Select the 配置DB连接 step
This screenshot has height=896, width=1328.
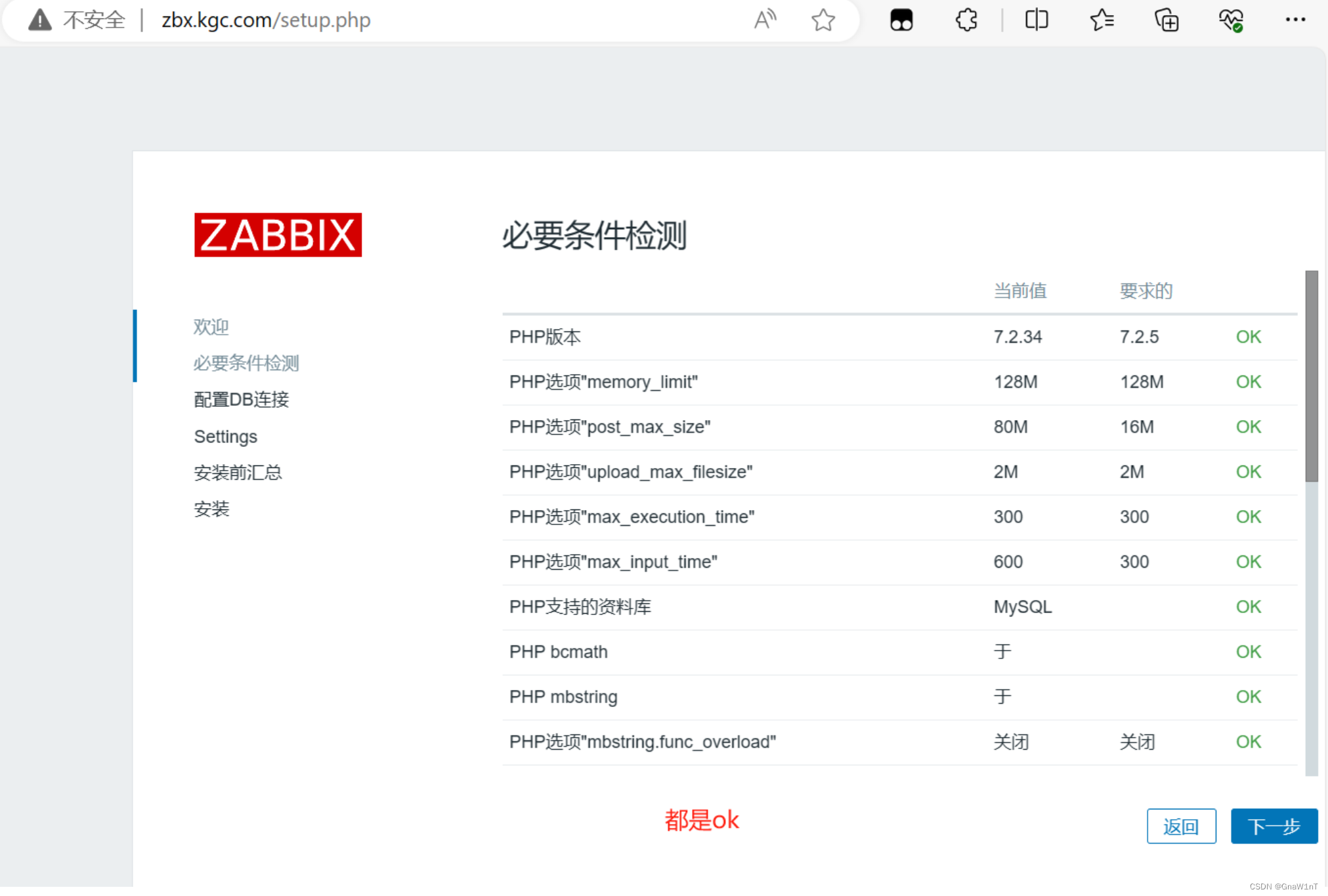[x=241, y=399]
